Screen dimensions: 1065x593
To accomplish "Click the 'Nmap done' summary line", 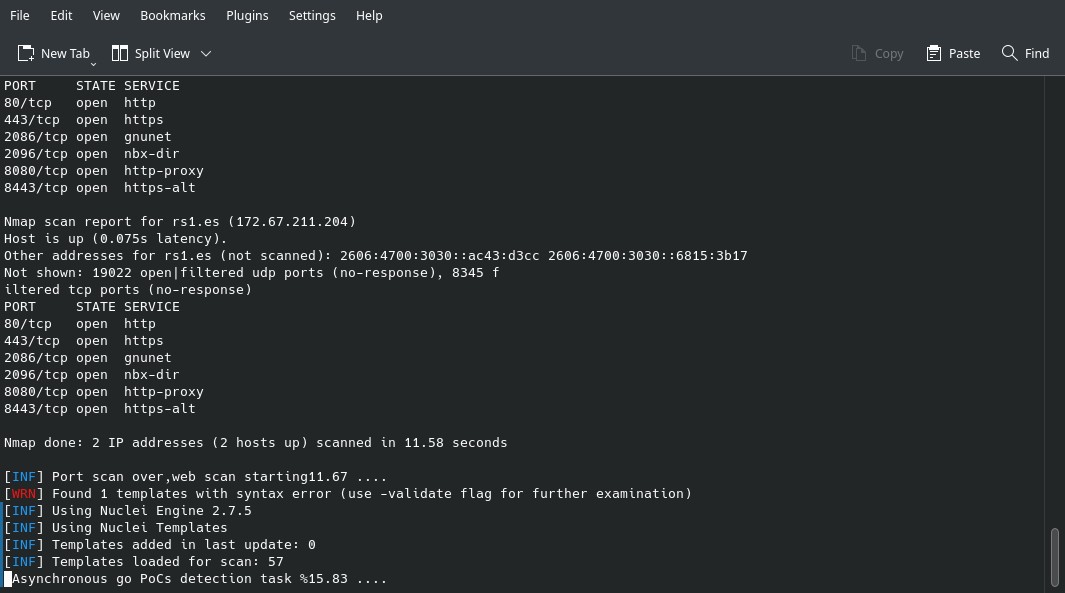I will (x=255, y=443).
